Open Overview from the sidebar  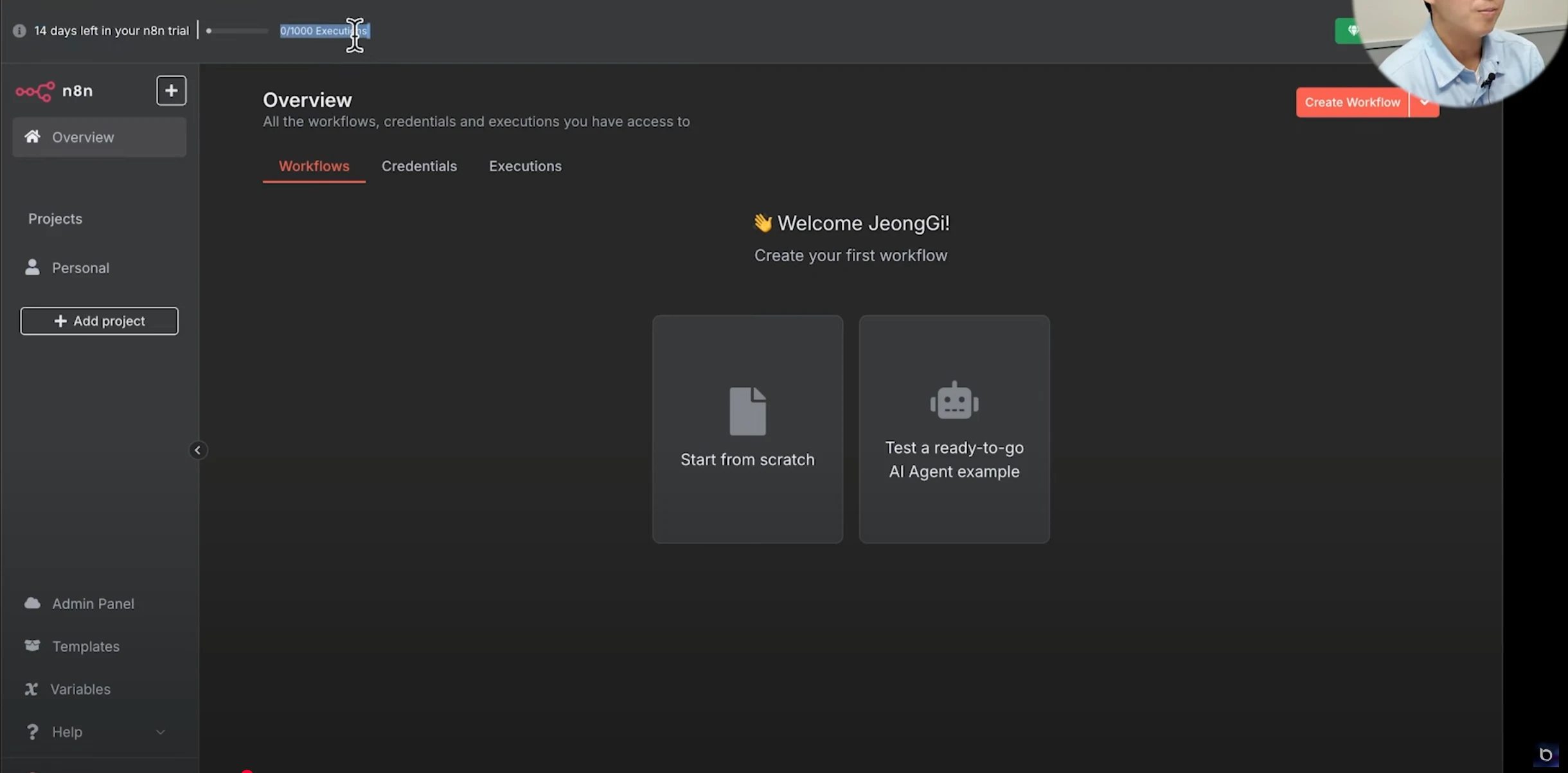[99, 137]
